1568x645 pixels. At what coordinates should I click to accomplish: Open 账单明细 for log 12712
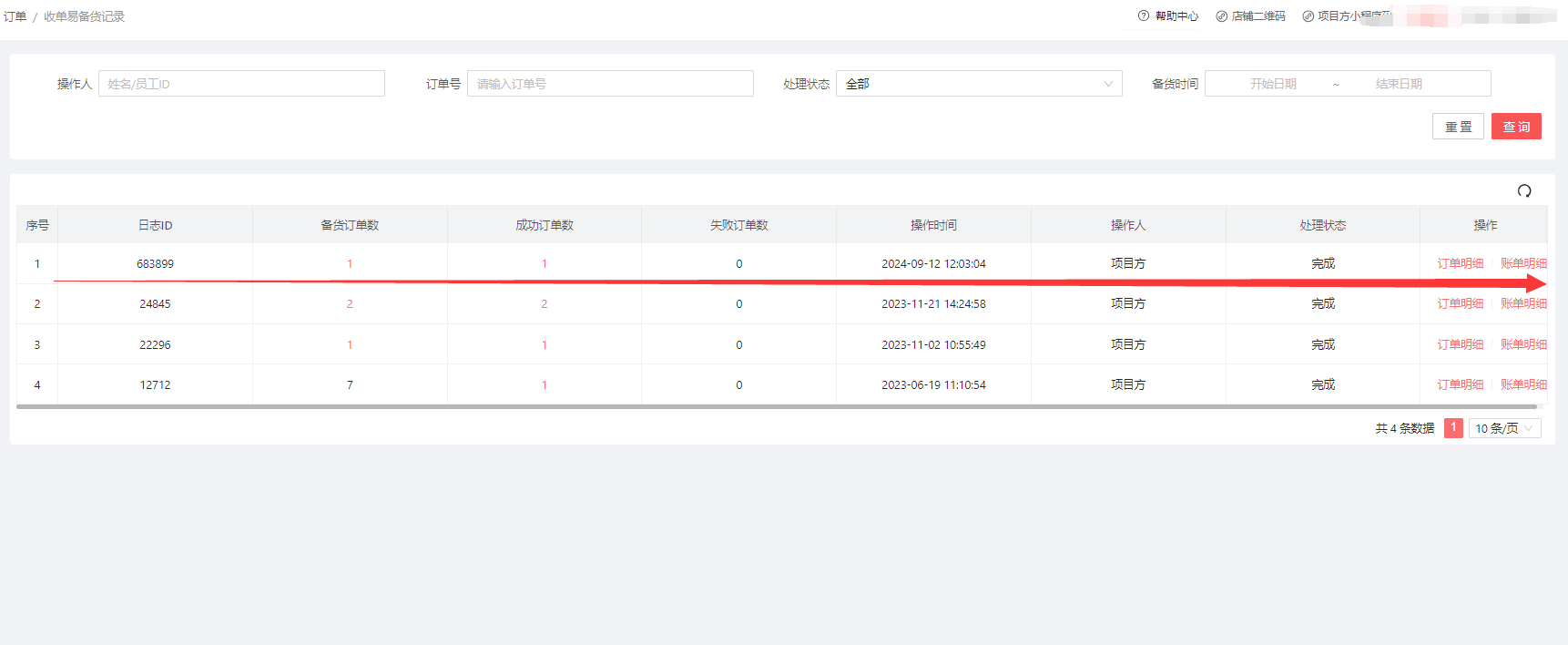coord(1522,384)
